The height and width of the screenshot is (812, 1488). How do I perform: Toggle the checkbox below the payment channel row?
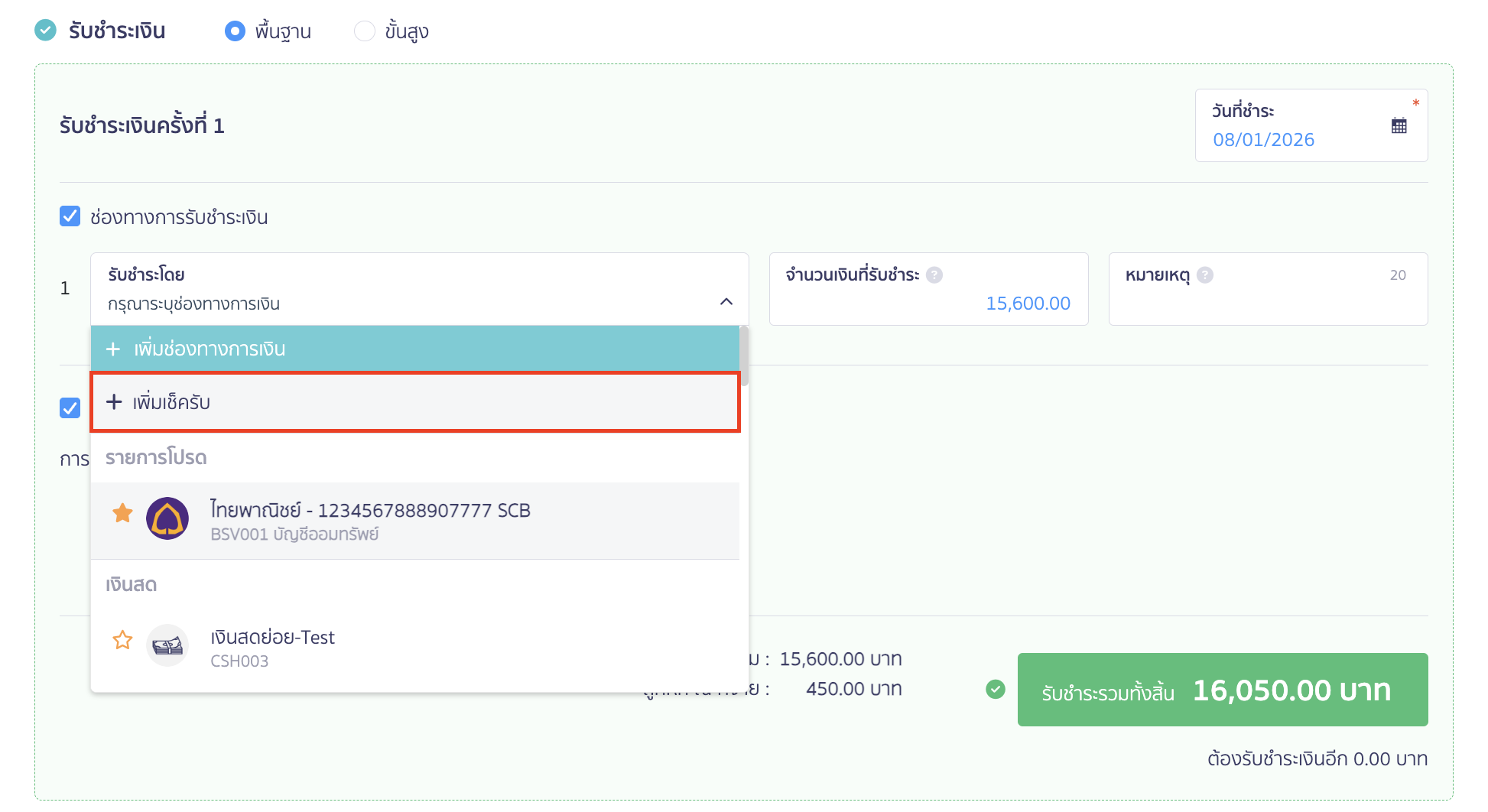[70, 408]
